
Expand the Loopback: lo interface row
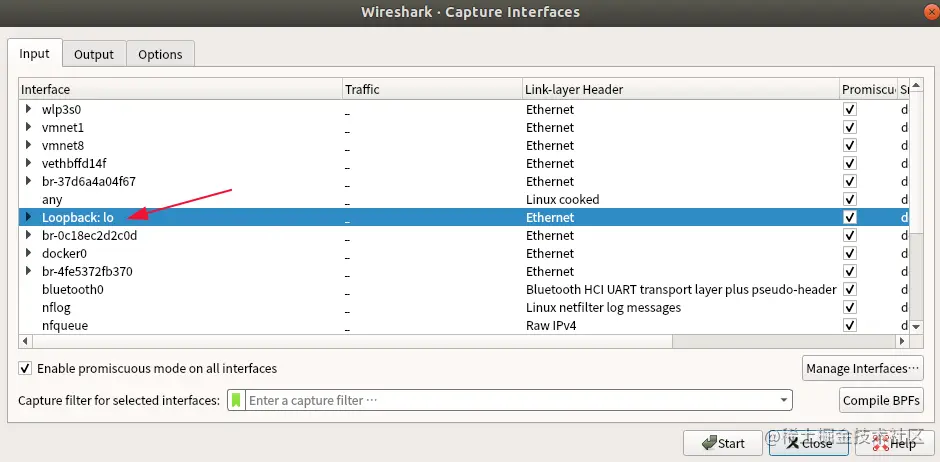(28, 217)
